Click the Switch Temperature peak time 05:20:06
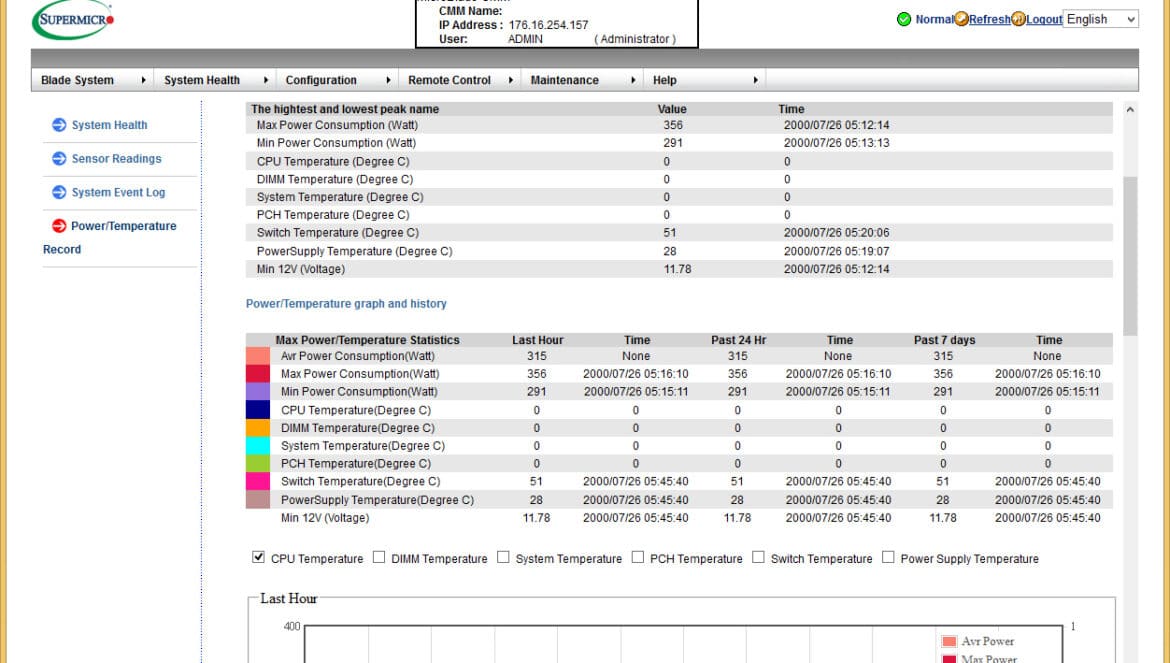Viewport: 1170px width, 663px height. tap(836, 233)
